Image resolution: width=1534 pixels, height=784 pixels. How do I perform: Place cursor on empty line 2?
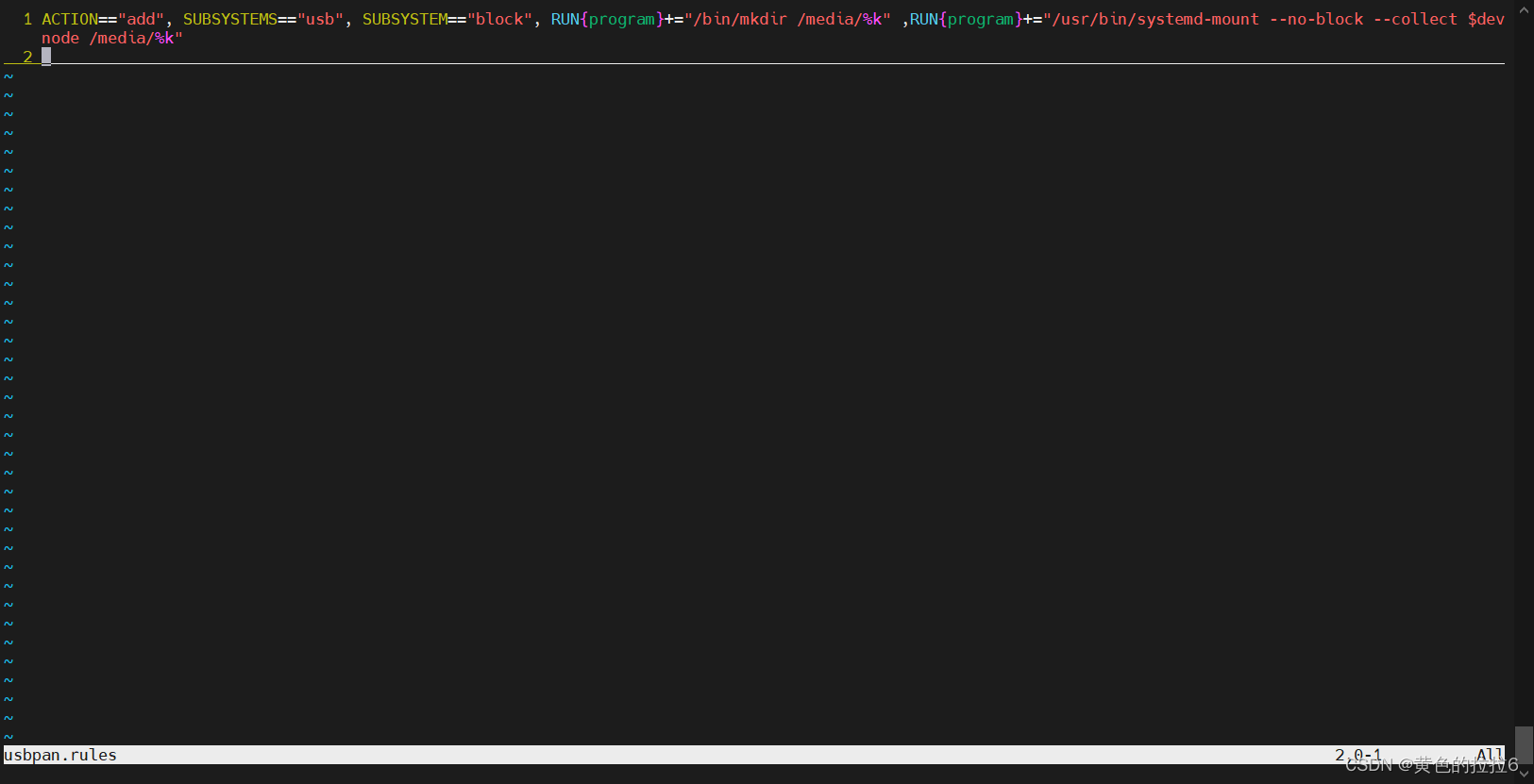click(x=772, y=57)
